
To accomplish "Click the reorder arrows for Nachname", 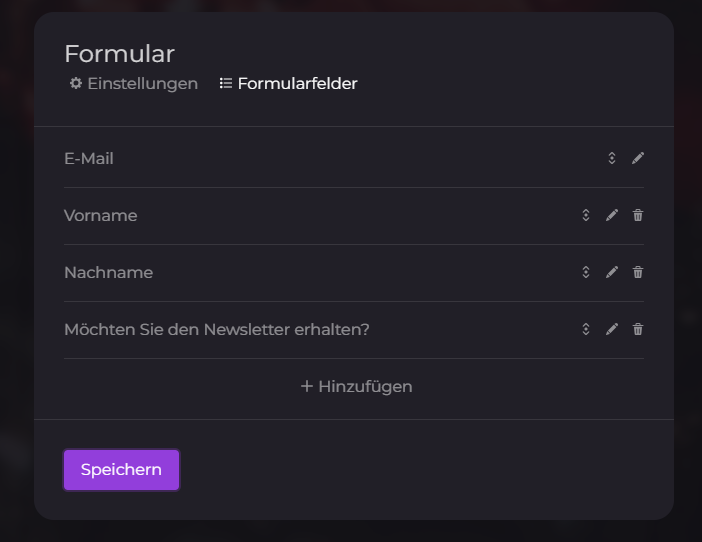I will 586,272.
